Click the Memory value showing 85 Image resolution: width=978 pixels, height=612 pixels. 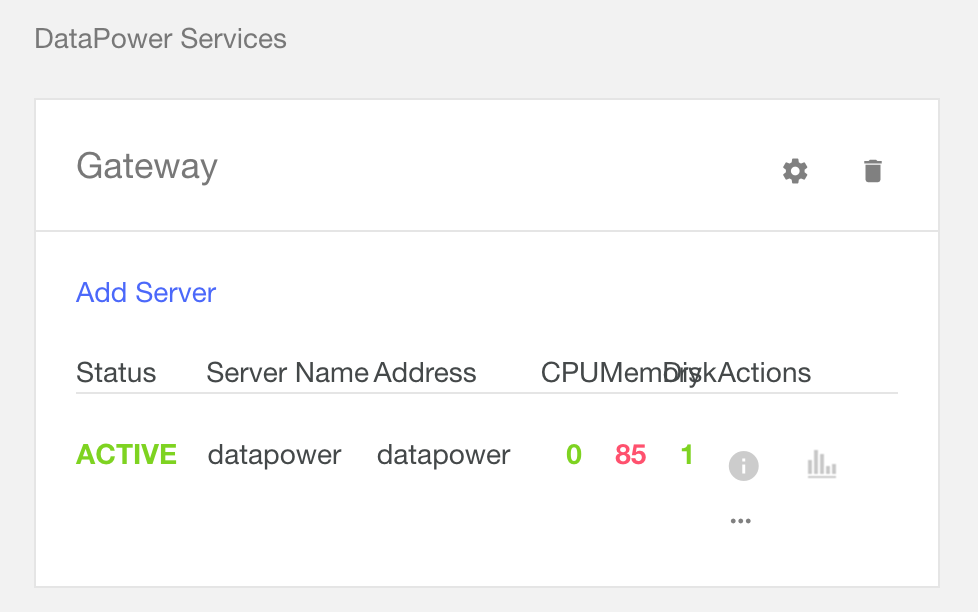(x=629, y=454)
